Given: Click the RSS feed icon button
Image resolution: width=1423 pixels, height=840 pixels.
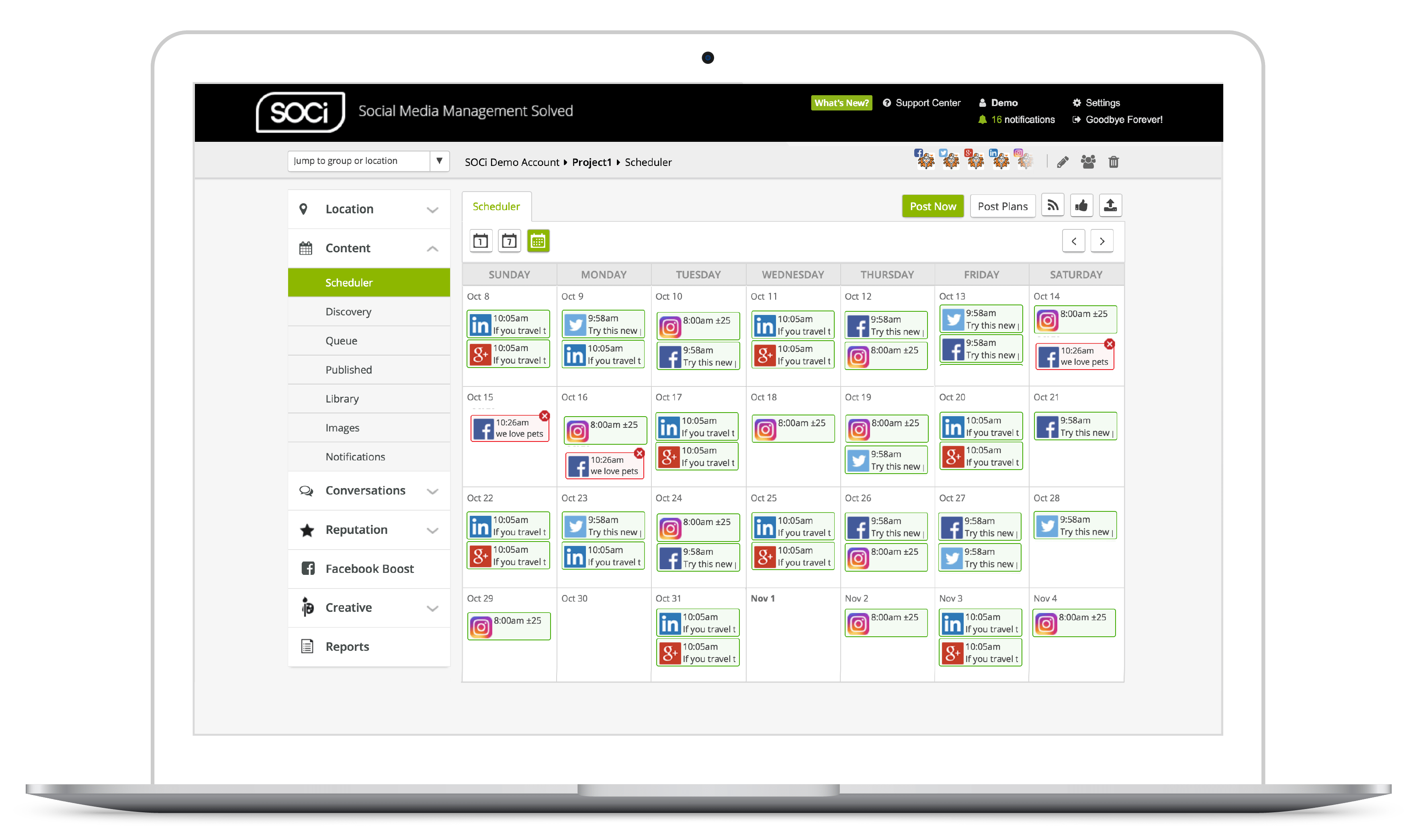Looking at the screenshot, I should 1052,206.
